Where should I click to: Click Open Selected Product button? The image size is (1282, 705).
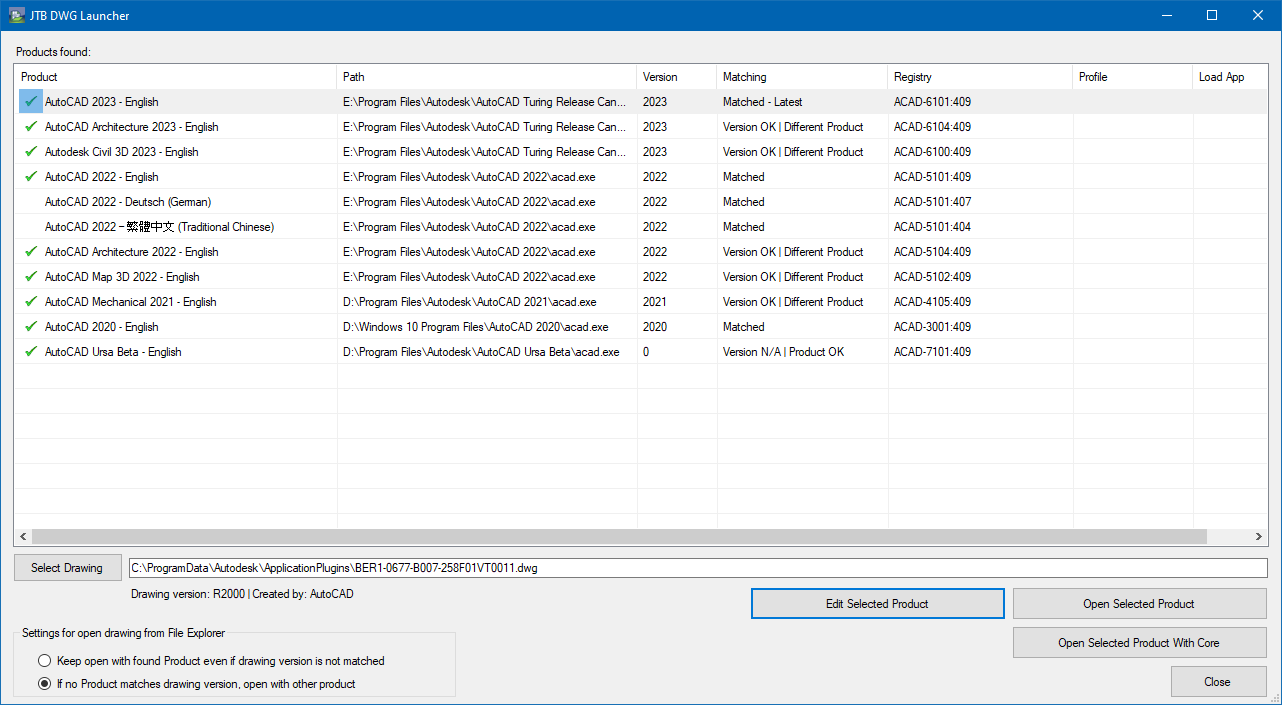[x=1139, y=604]
